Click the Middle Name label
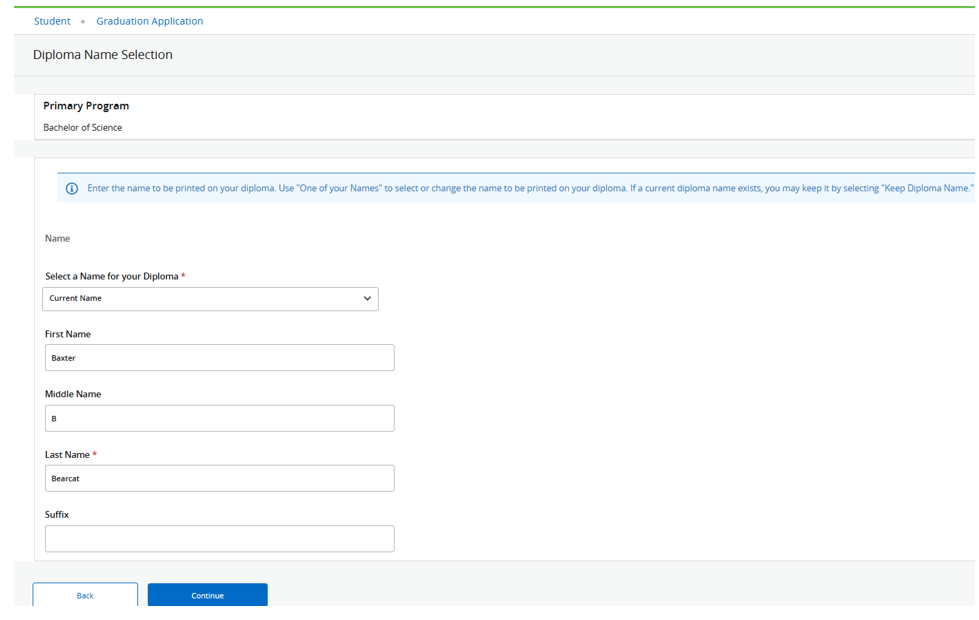This screenshot has height=620, width=979. (x=73, y=394)
